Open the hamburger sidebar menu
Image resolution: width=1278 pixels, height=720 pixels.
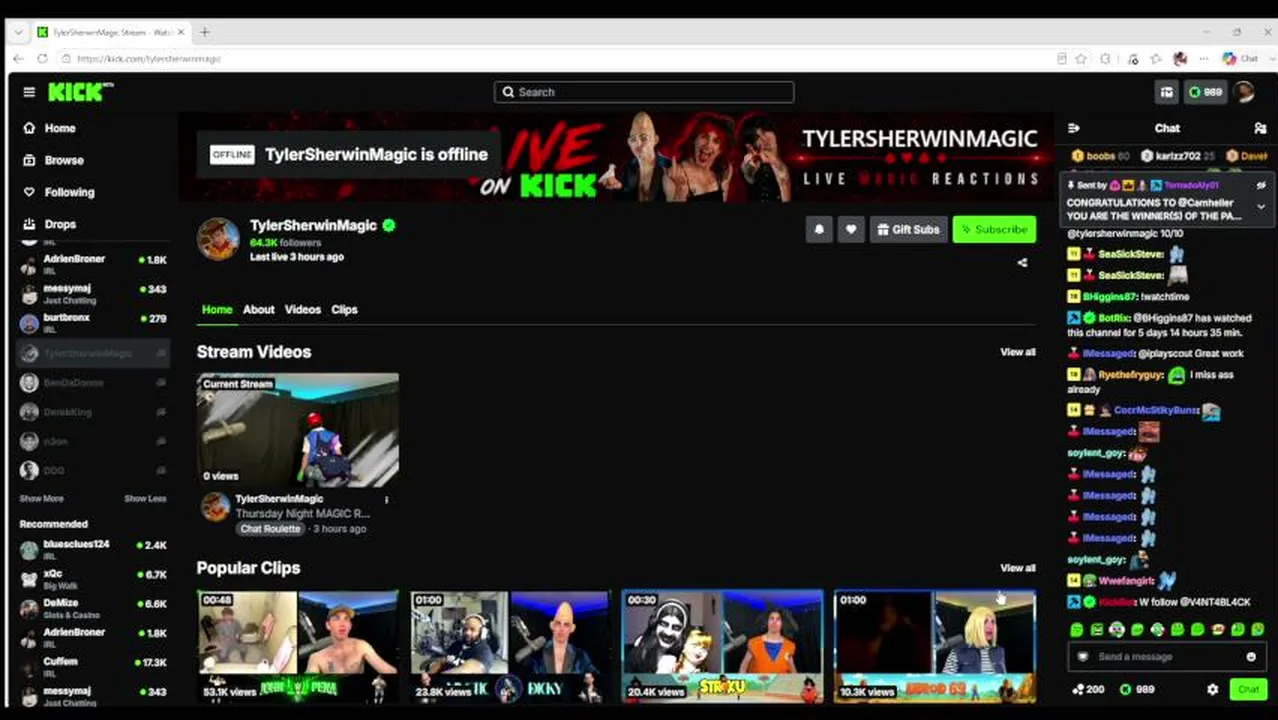[x=29, y=92]
